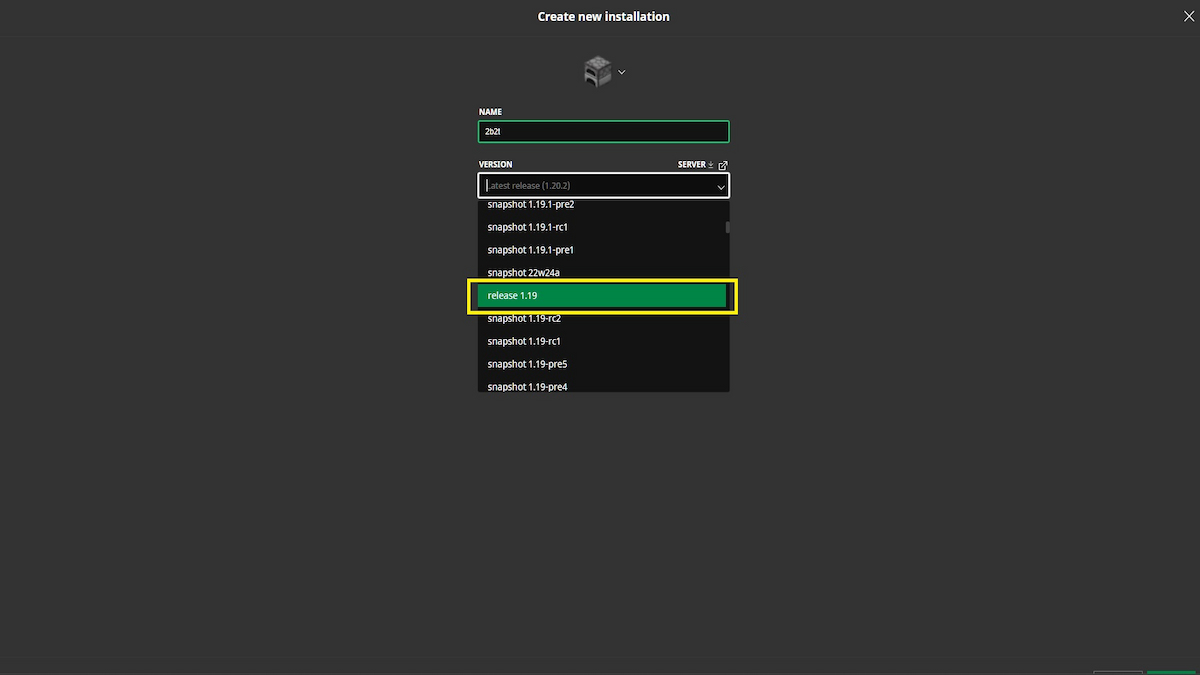
Task: Select snapshot 1.19-pre4 from the list
Action: [x=603, y=386]
